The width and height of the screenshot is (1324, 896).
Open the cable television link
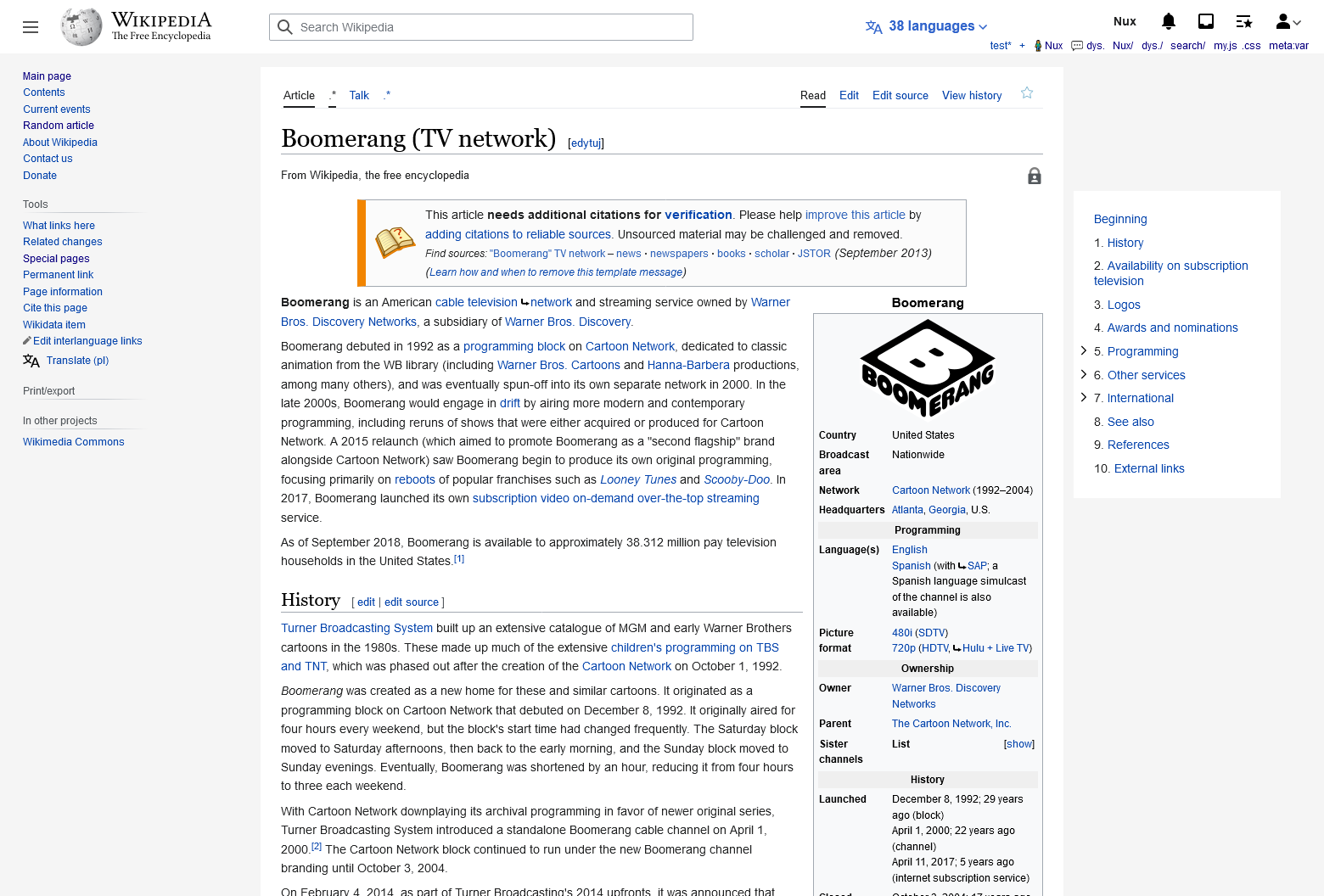[x=476, y=302]
